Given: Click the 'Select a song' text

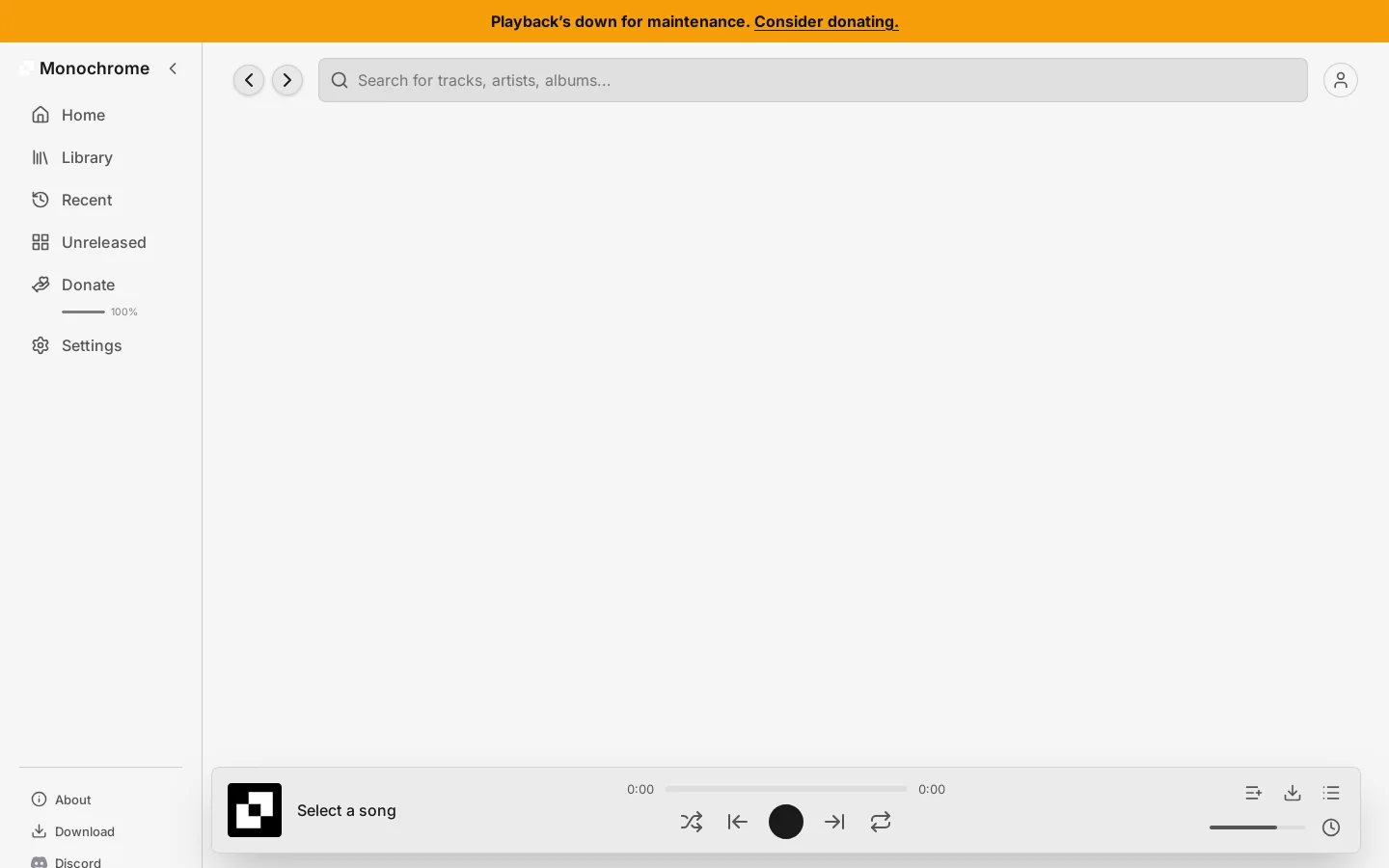Looking at the screenshot, I should coord(347,810).
